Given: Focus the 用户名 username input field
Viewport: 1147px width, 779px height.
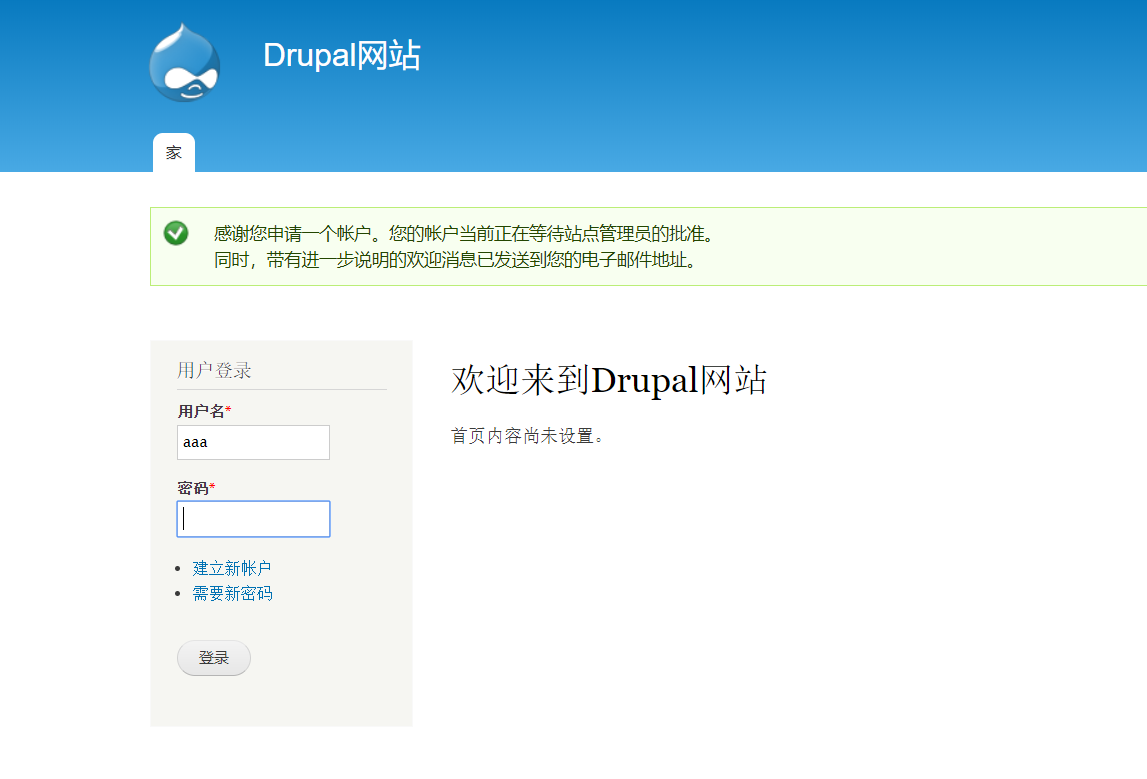Looking at the screenshot, I should pos(253,443).
